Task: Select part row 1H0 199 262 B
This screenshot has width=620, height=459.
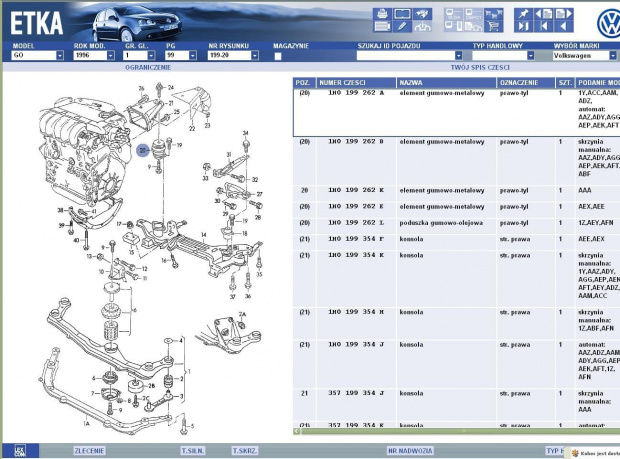Action: (457, 161)
